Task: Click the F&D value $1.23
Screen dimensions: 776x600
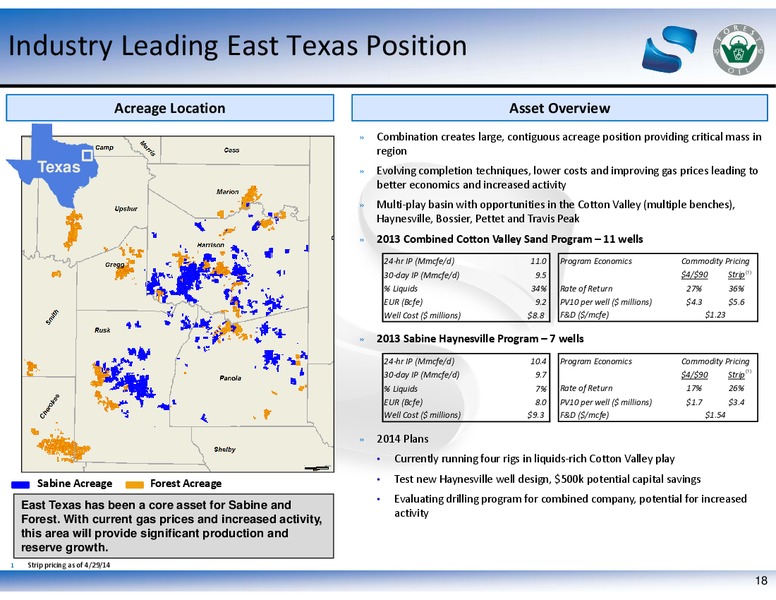Action: point(715,315)
